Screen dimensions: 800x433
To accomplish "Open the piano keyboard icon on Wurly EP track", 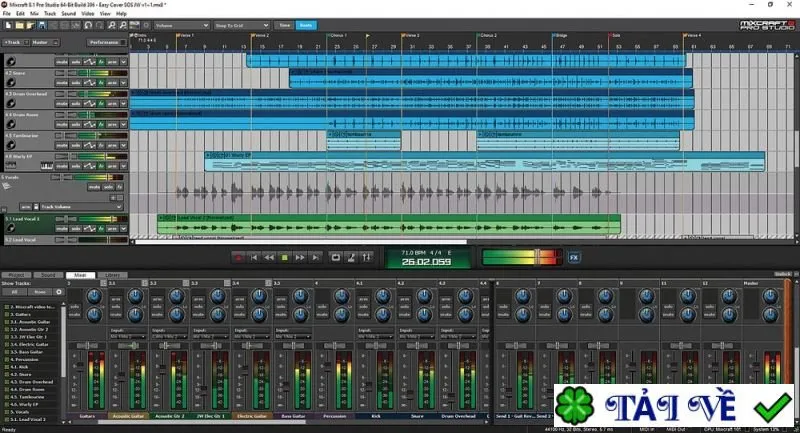I will [x=46, y=166].
